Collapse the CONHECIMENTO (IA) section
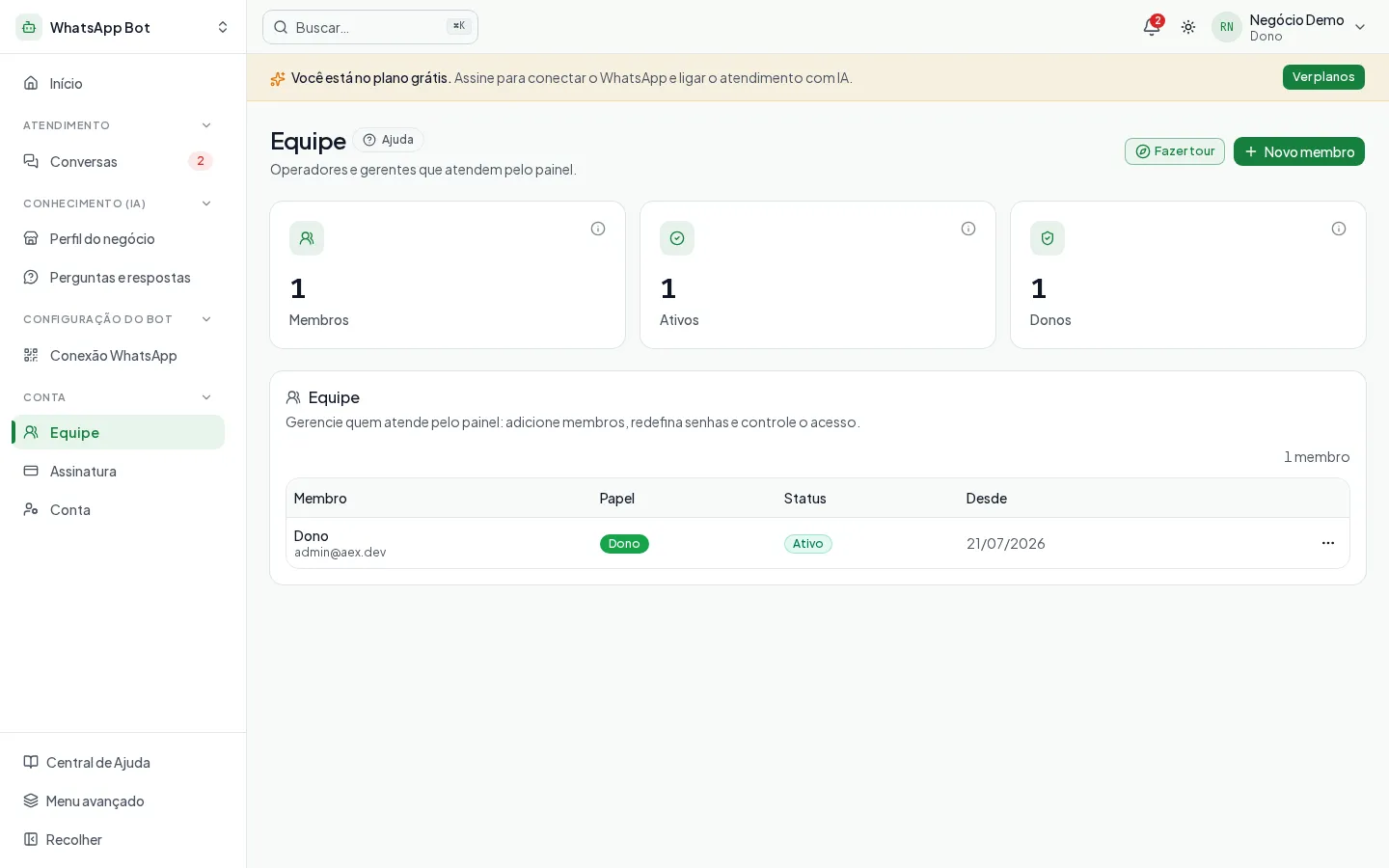Screen dimensions: 1389x868 [206, 203]
